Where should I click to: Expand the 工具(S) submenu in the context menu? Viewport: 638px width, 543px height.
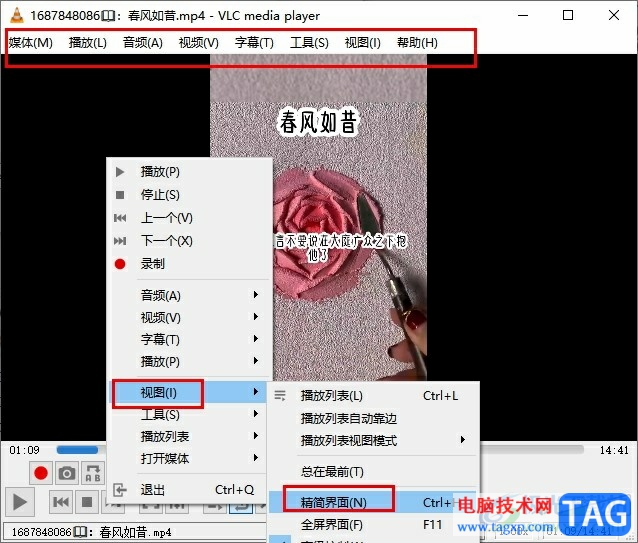tap(189, 414)
